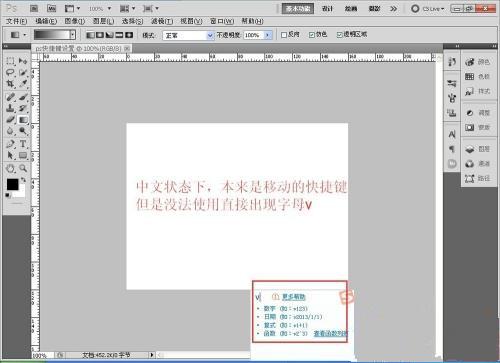Open the 编辑(E) menu
Image resolution: width=500 pixels, height=363 pixels.
[46, 21]
